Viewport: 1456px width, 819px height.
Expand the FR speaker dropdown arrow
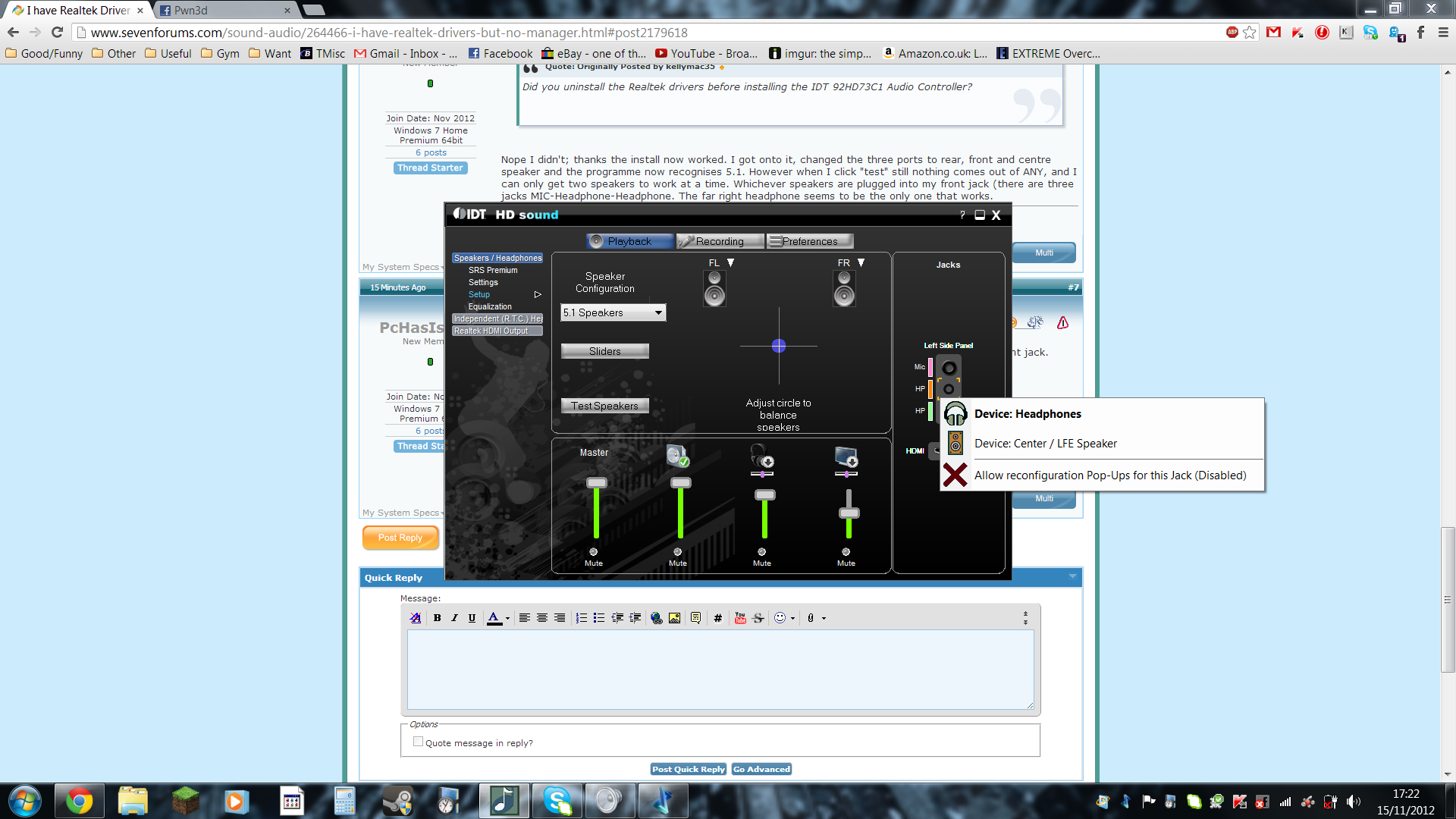click(861, 262)
